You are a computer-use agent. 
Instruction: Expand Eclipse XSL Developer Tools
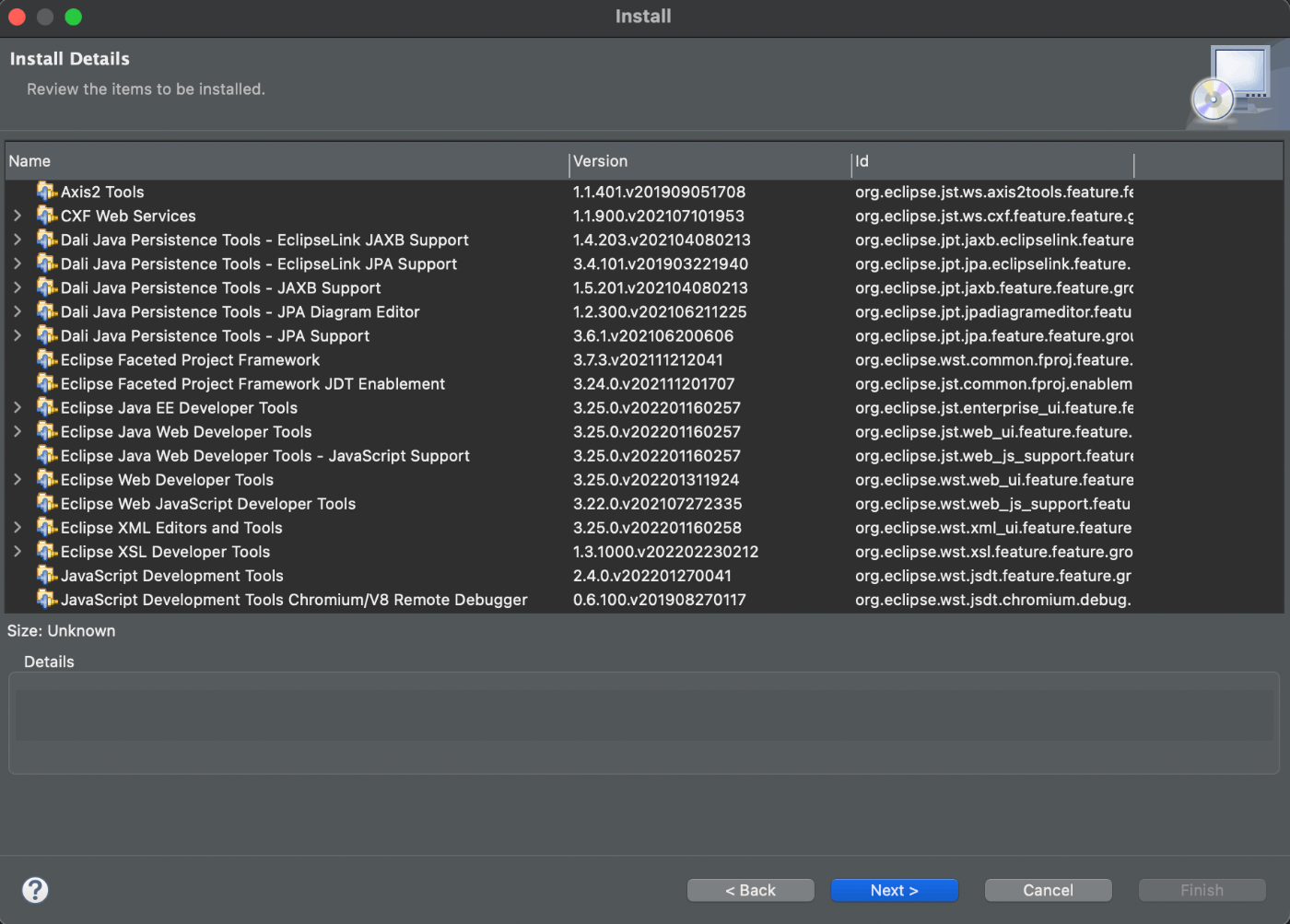coord(18,551)
